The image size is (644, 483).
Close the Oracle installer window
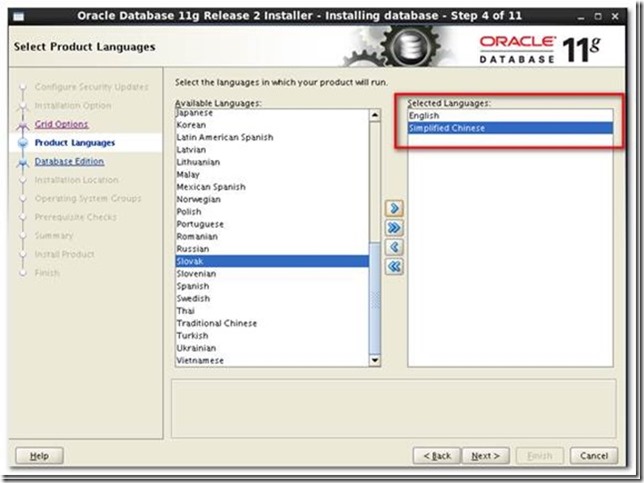pos(615,16)
